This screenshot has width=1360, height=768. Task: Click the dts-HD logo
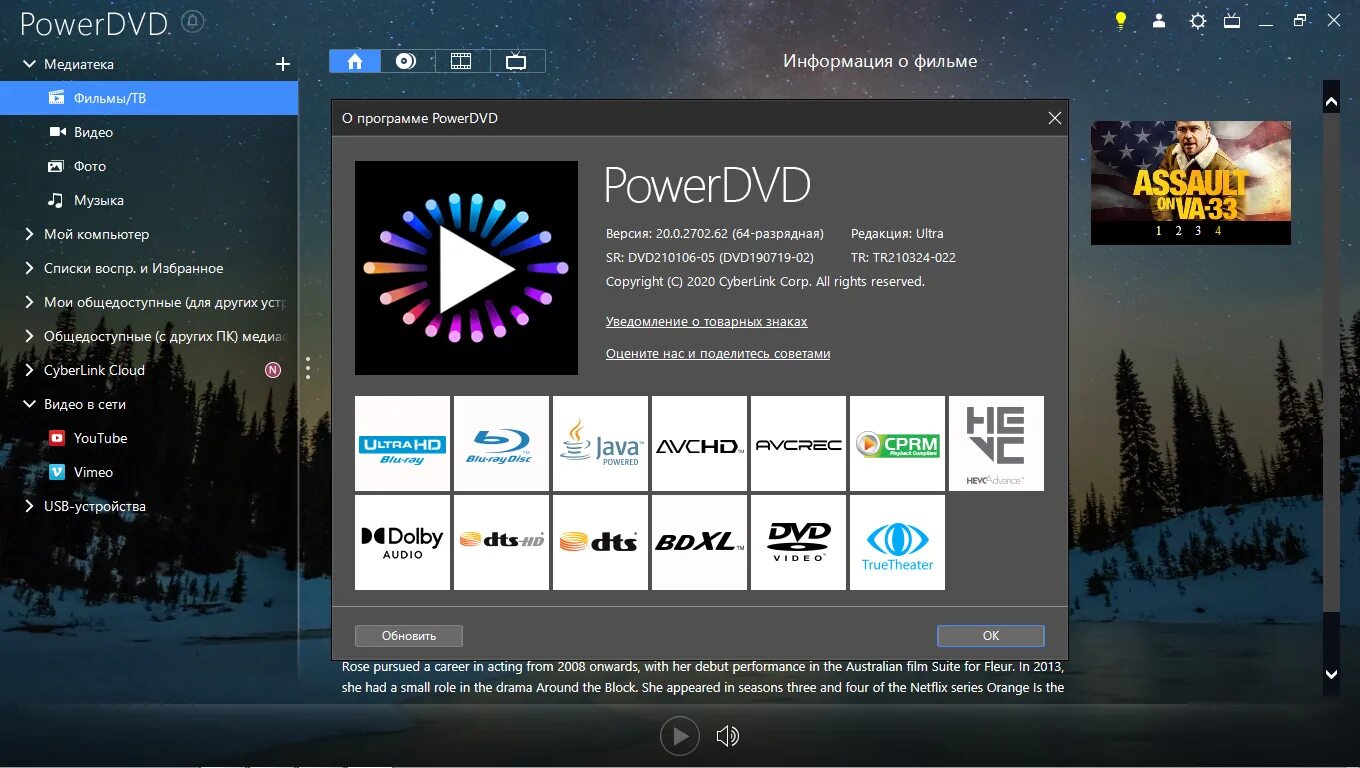coord(501,542)
